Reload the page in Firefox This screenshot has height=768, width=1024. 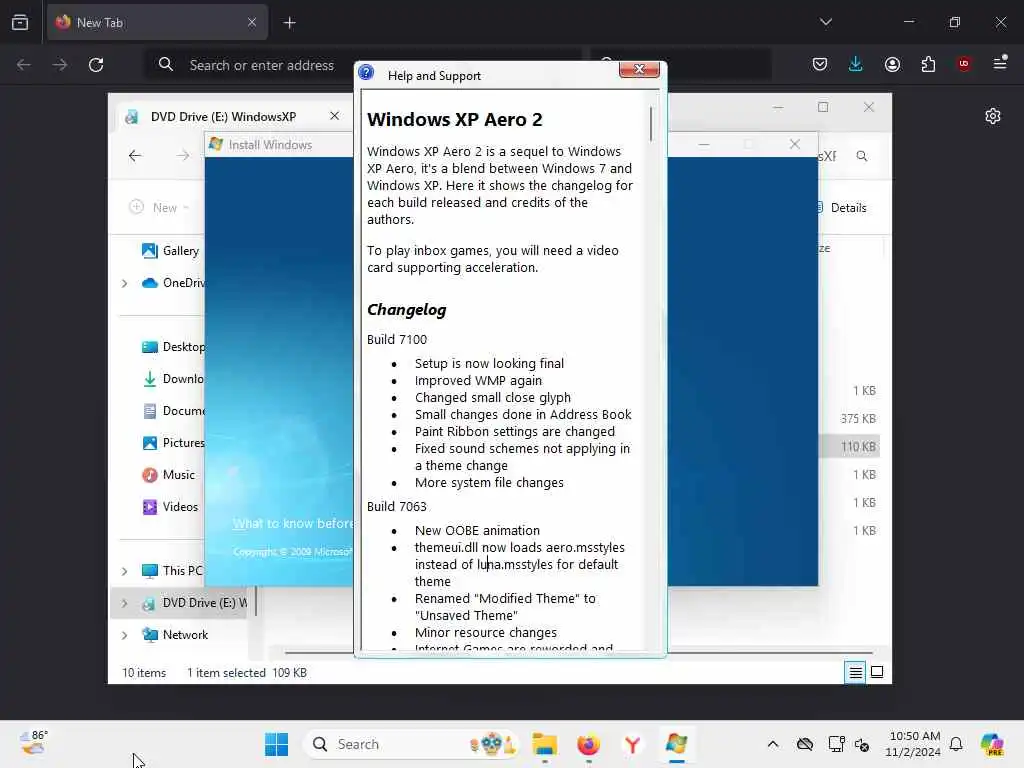(x=96, y=65)
